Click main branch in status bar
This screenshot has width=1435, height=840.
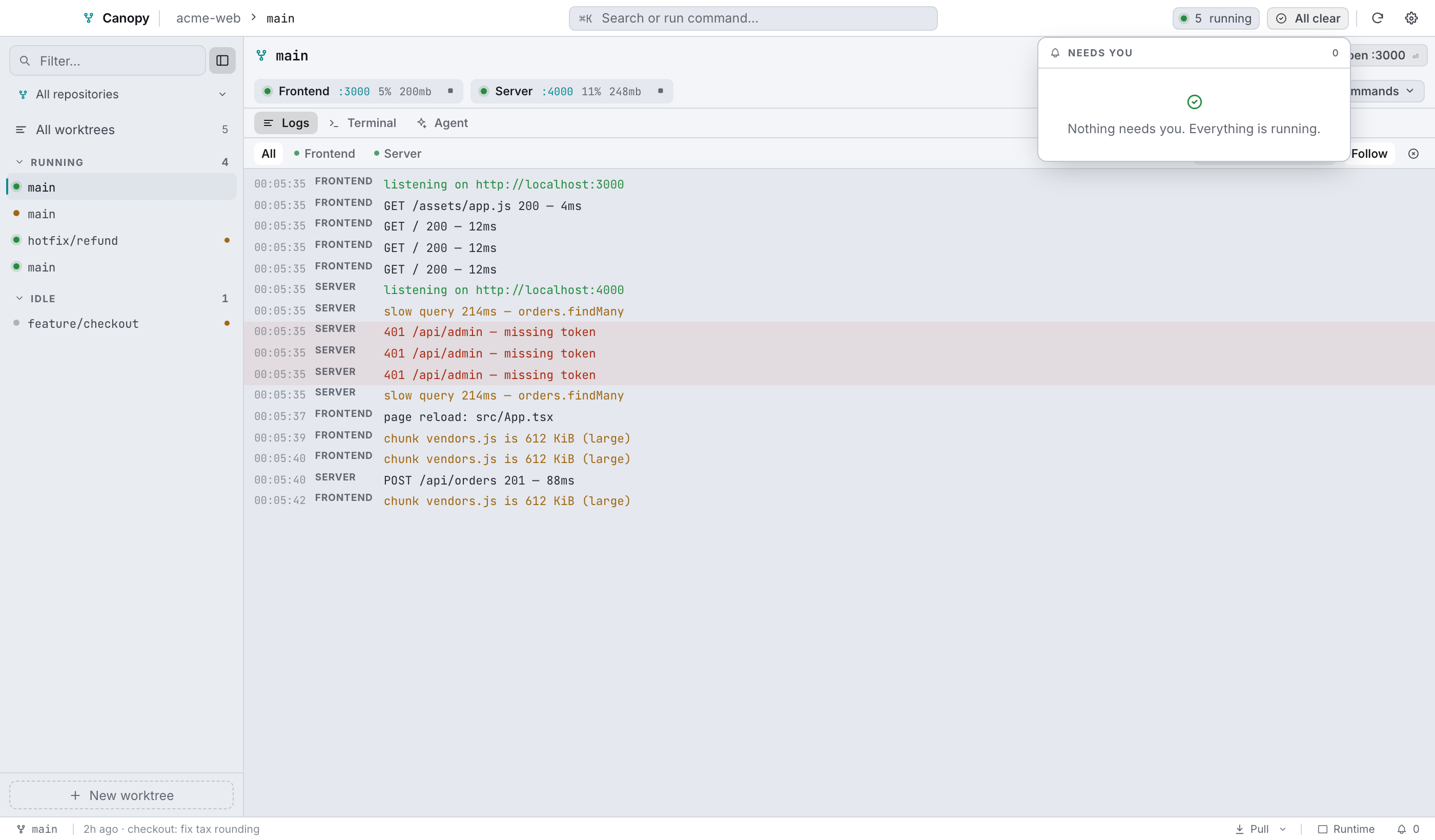[37, 829]
